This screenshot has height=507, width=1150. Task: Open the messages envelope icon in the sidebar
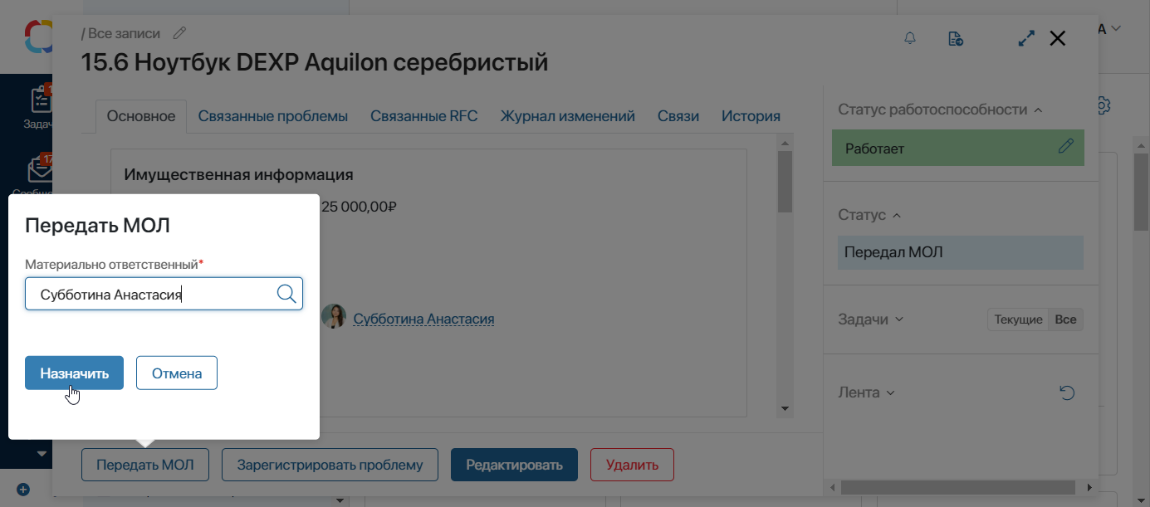coord(40,170)
